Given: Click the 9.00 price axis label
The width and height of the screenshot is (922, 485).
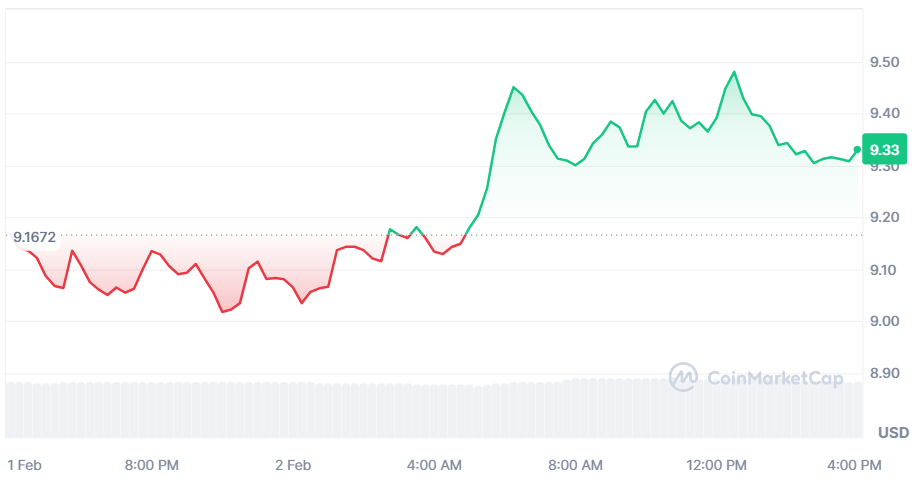Looking at the screenshot, I should point(885,321).
